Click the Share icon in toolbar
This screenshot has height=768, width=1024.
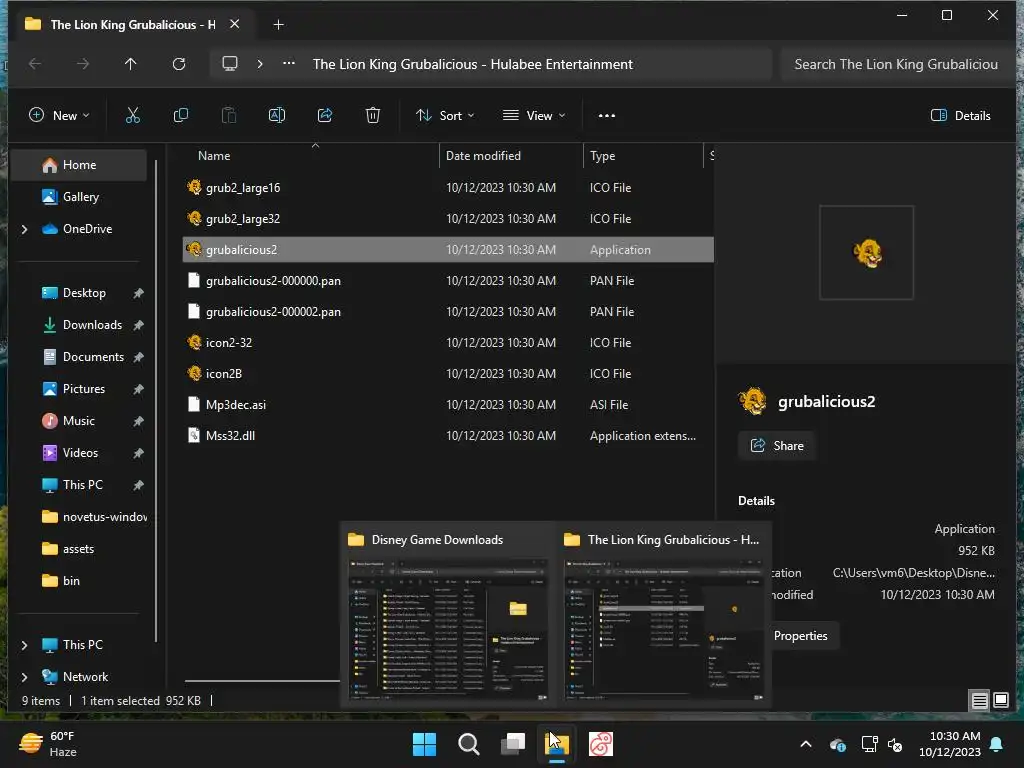[x=325, y=116]
